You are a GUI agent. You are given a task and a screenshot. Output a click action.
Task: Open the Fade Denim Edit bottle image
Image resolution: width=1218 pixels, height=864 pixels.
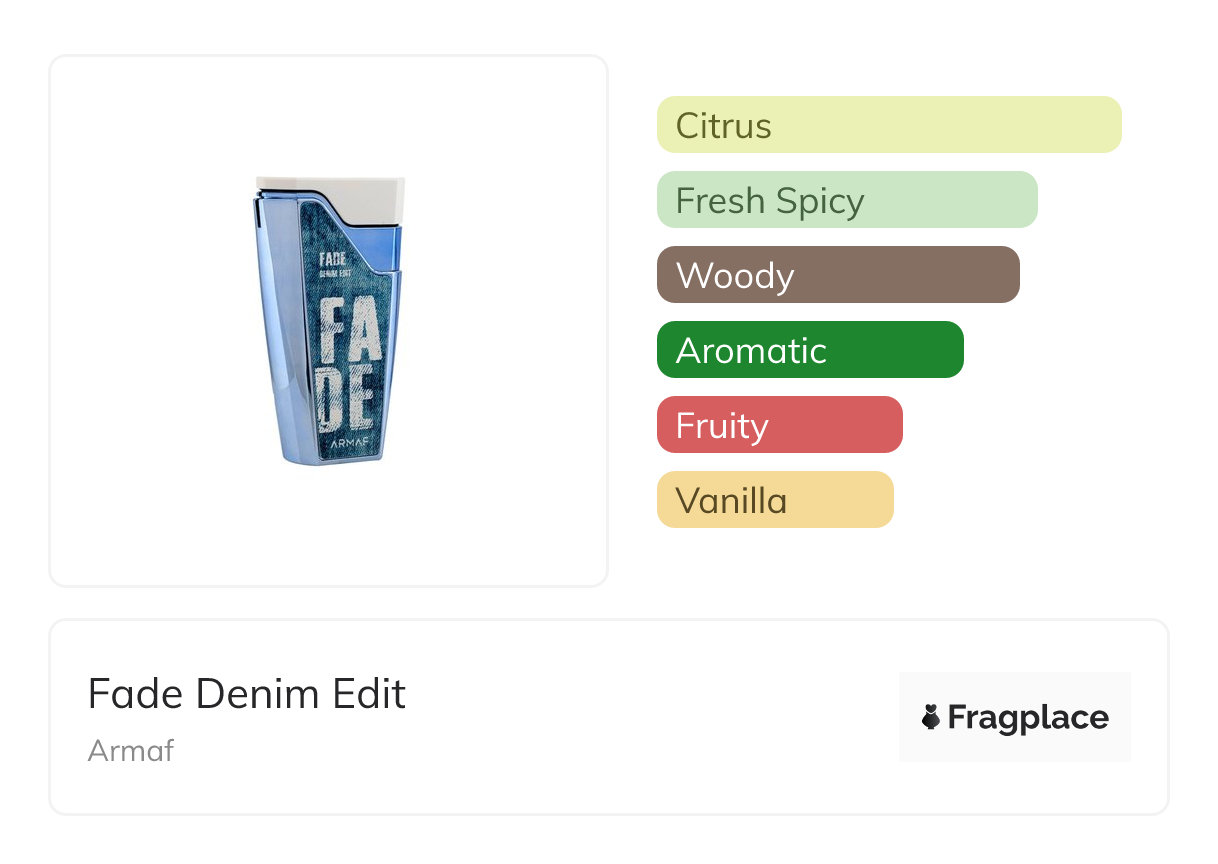(x=329, y=320)
